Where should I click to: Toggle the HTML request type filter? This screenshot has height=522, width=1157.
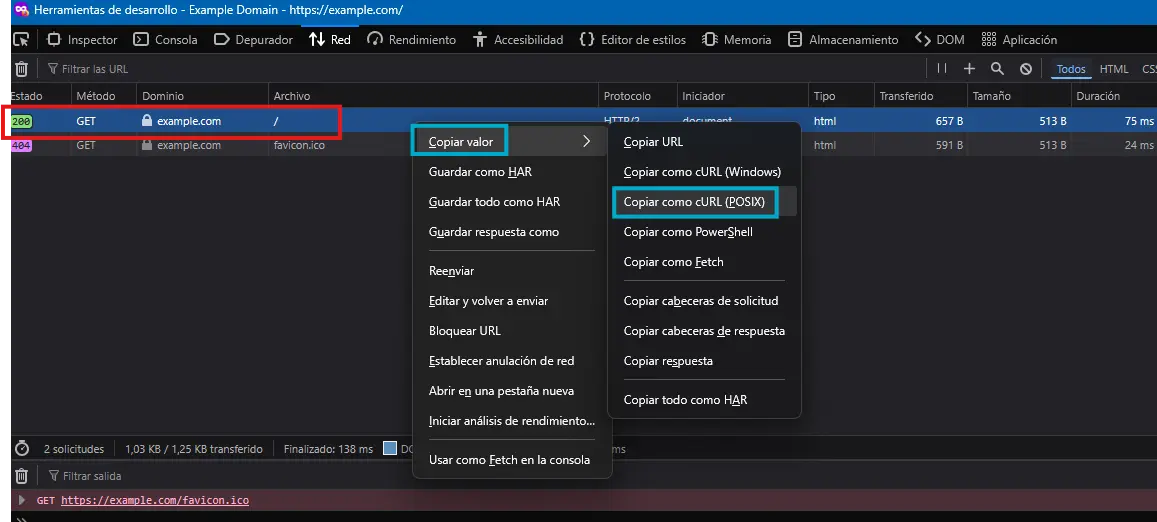[1114, 69]
